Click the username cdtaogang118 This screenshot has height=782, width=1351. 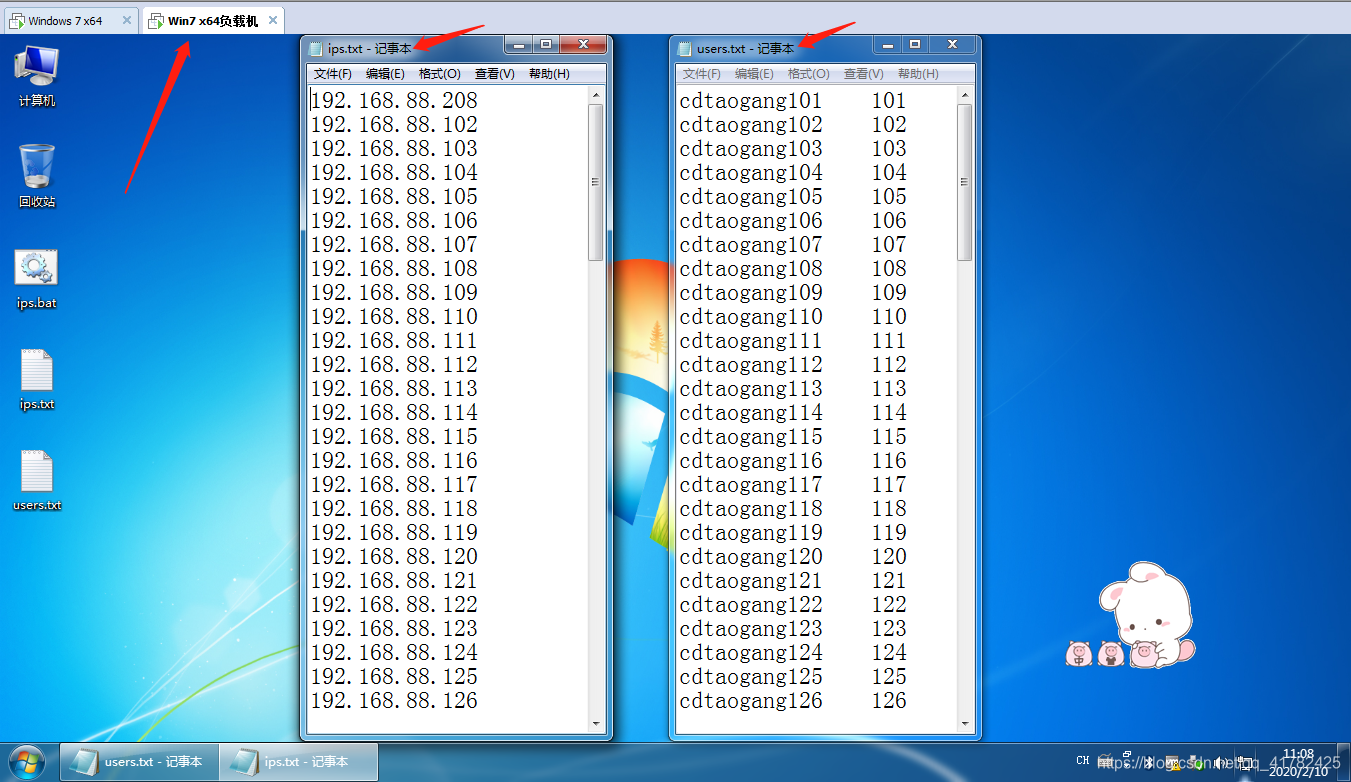point(751,509)
